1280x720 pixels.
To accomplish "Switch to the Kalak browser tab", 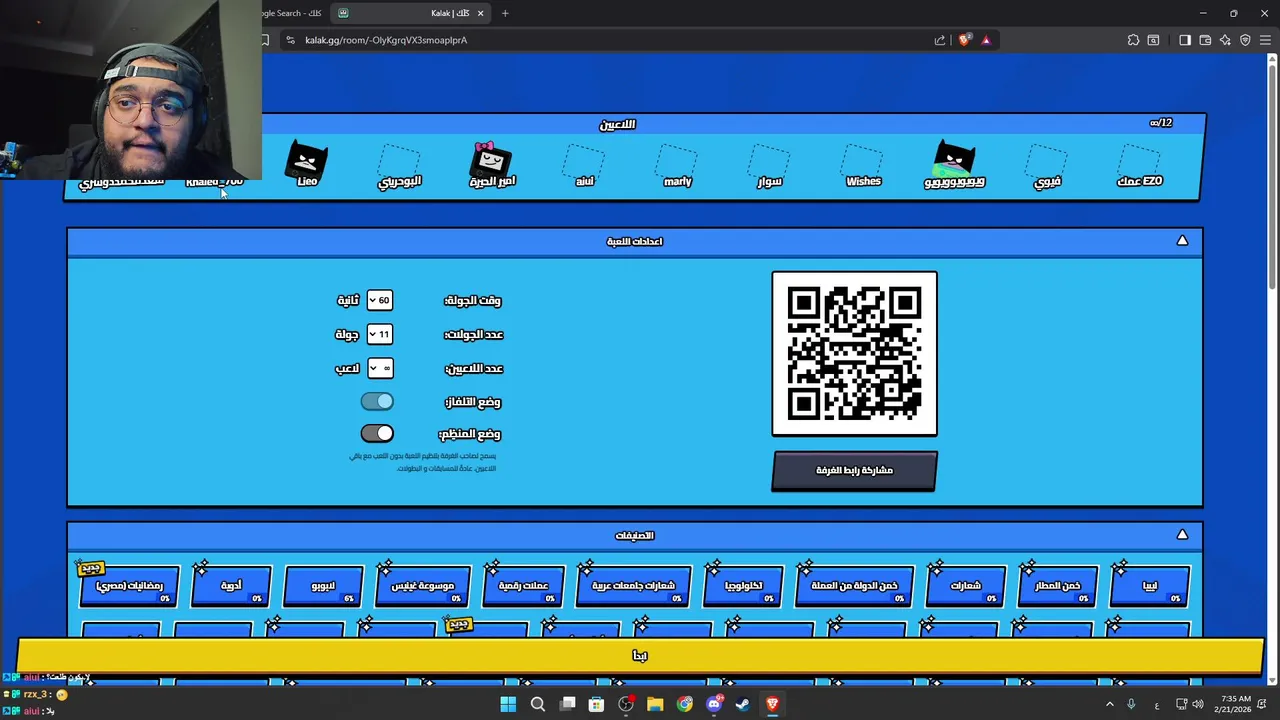I will [412, 13].
